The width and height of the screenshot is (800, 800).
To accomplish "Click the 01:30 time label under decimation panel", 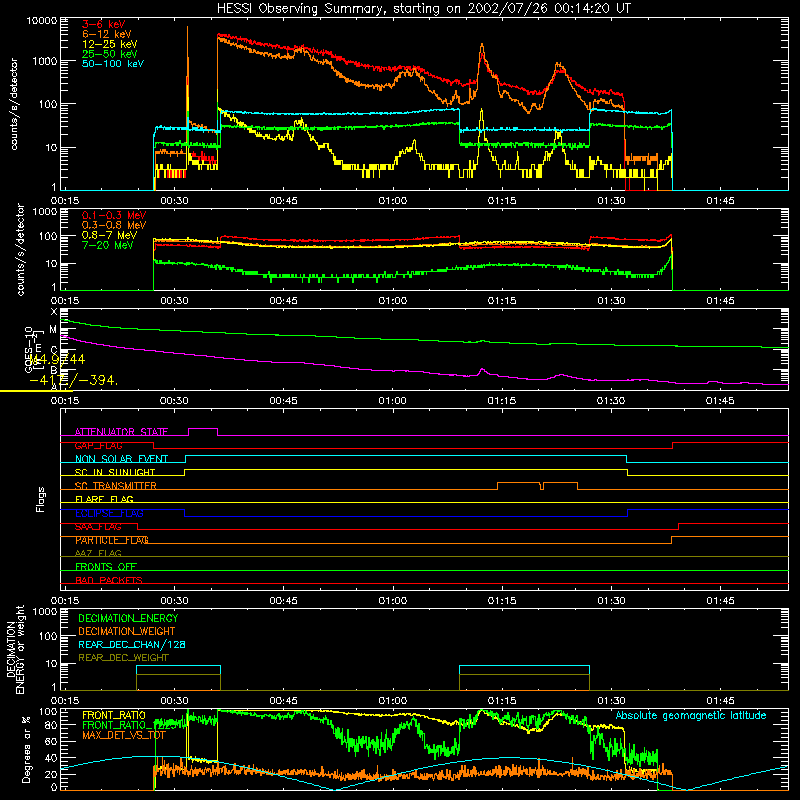I will click(611, 701).
